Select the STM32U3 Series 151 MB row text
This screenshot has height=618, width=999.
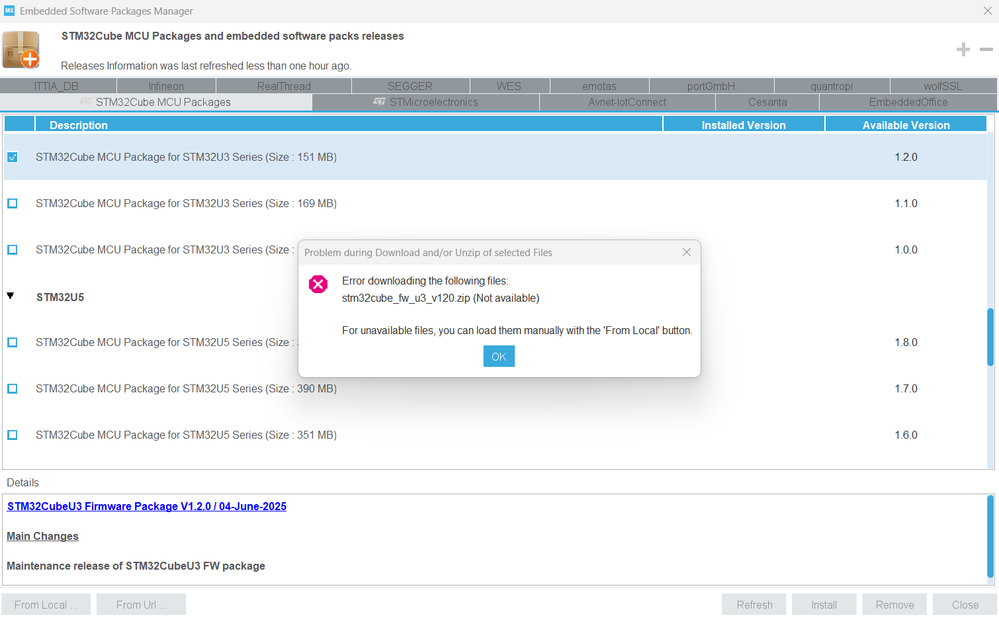tap(186, 157)
